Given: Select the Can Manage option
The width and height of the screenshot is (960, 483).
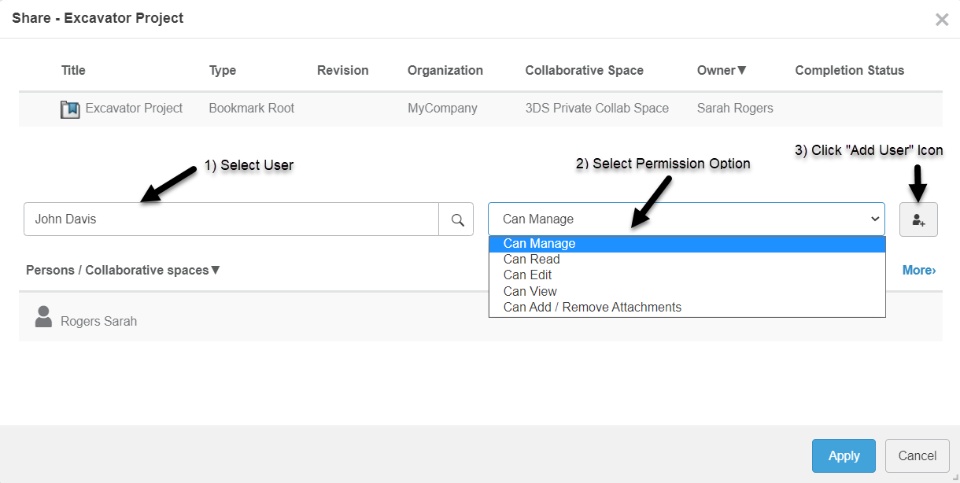Looking at the screenshot, I should click(539, 243).
